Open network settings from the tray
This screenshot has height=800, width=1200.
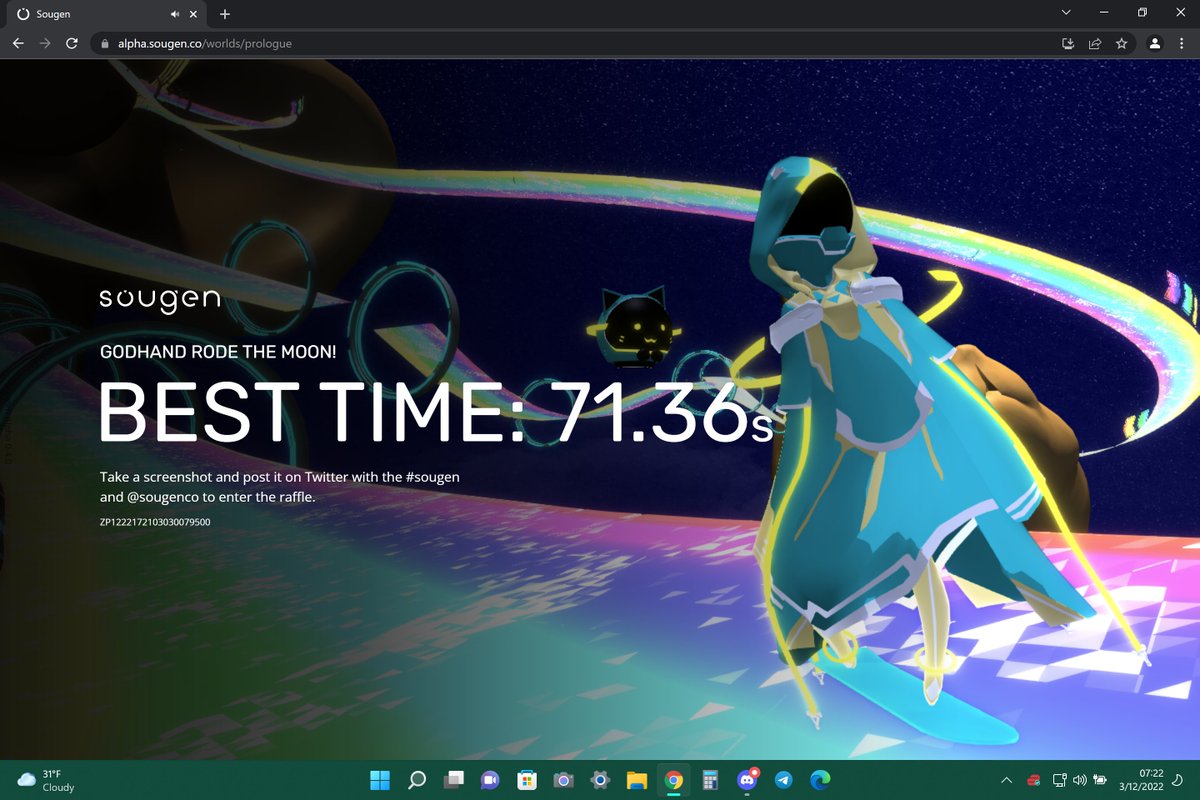pyautogui.click(x=1061, y=780)
